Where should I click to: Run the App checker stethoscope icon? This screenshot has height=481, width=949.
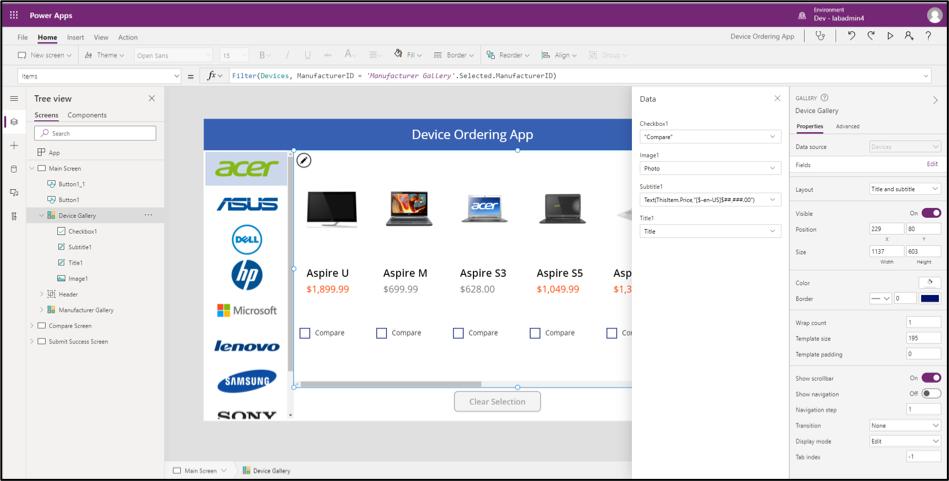pyautogui.click(x=820, y=36)
